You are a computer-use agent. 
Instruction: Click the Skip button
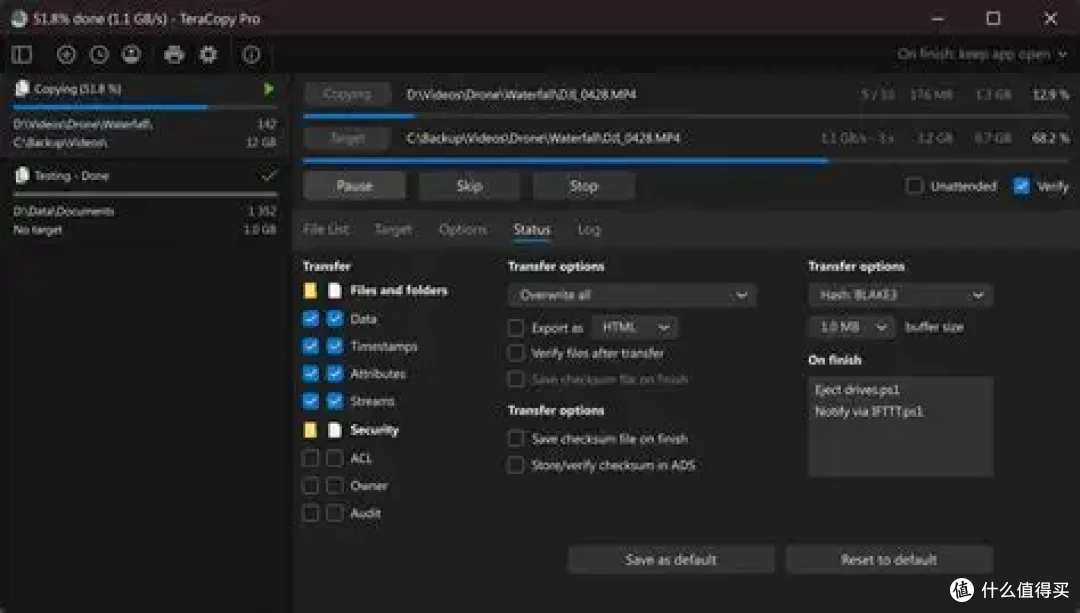469,186
